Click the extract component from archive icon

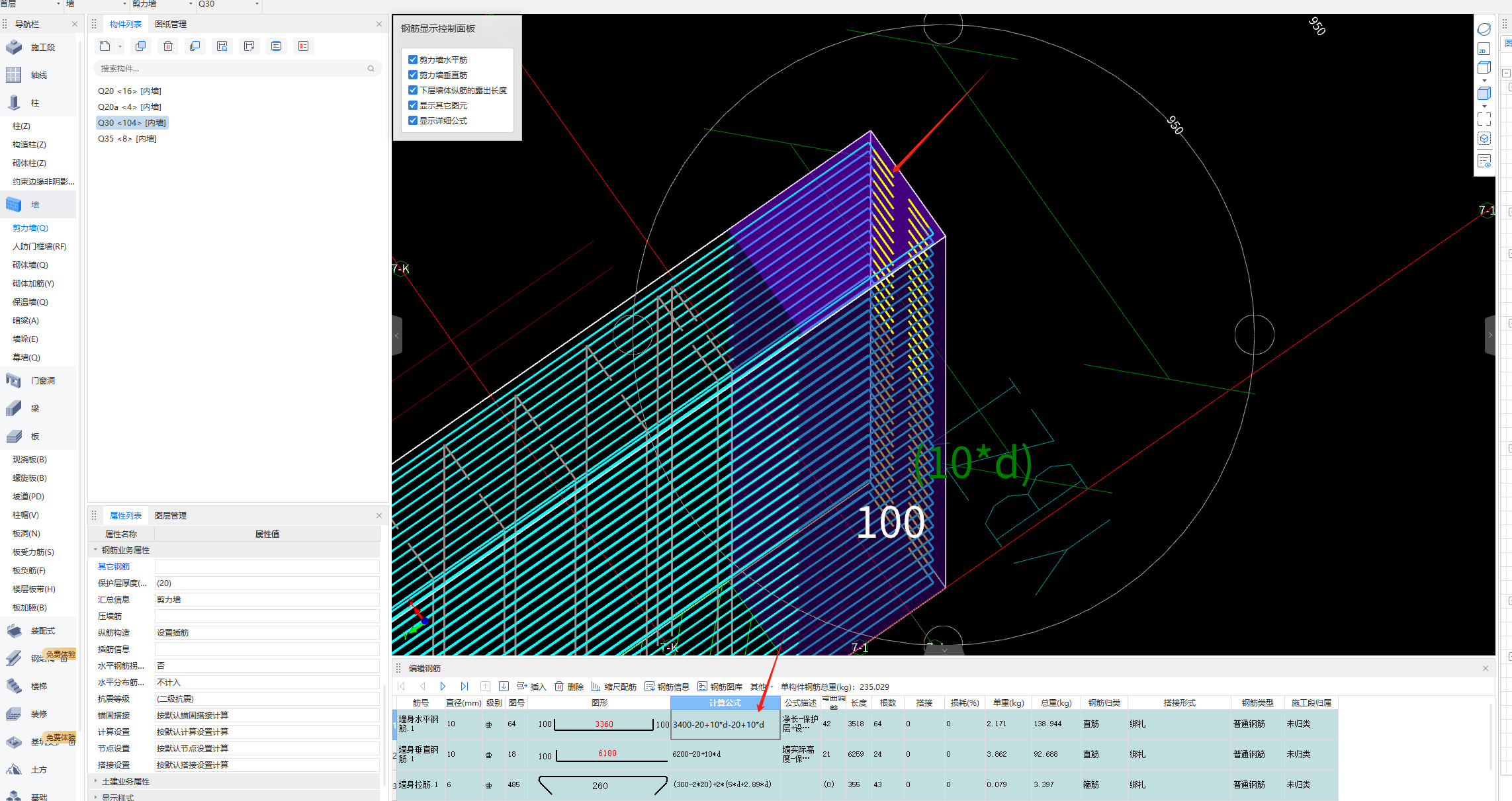[x=249, y=46]
